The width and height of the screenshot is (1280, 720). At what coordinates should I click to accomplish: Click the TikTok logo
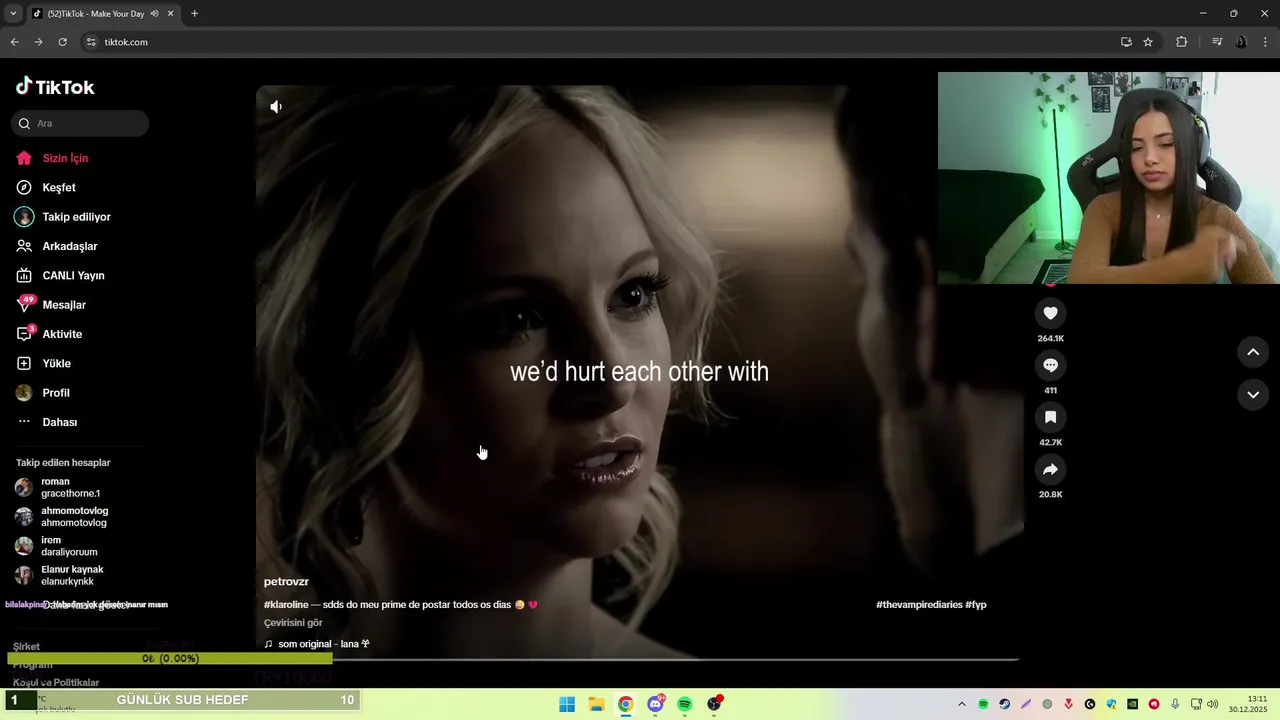click(x=55, y=86)
